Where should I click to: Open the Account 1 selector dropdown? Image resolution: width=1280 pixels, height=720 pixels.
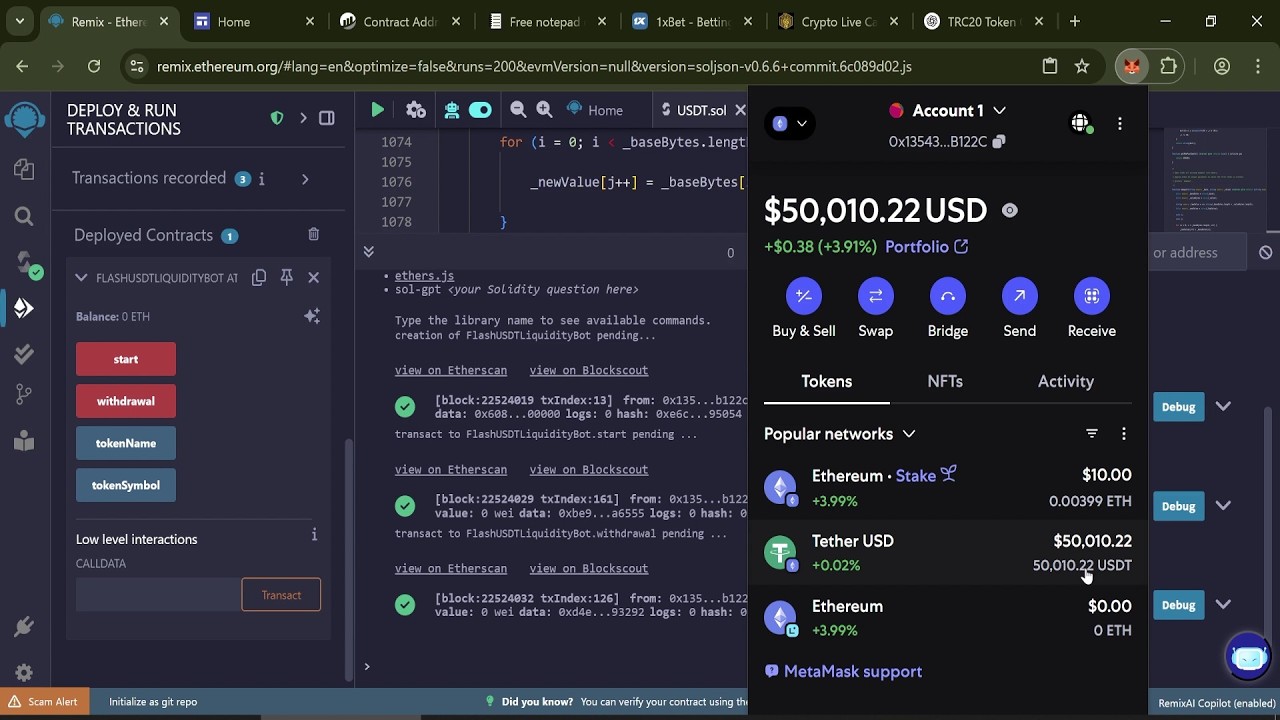pyautogui.click(x=947, y=111)
